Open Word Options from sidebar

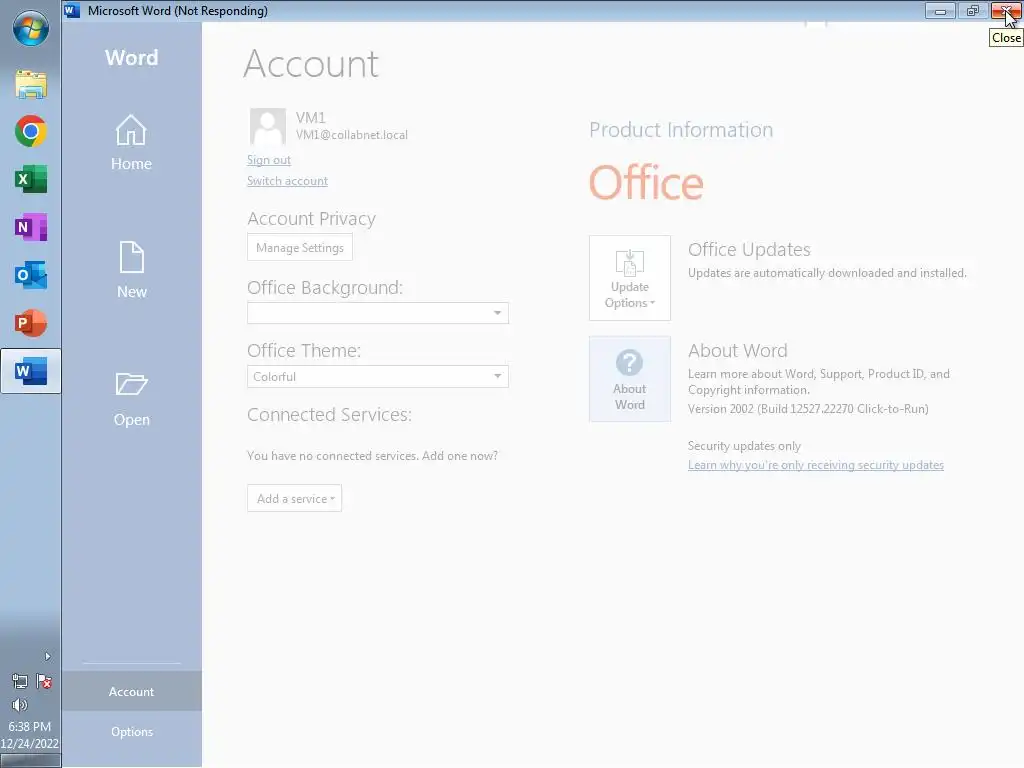131,731
